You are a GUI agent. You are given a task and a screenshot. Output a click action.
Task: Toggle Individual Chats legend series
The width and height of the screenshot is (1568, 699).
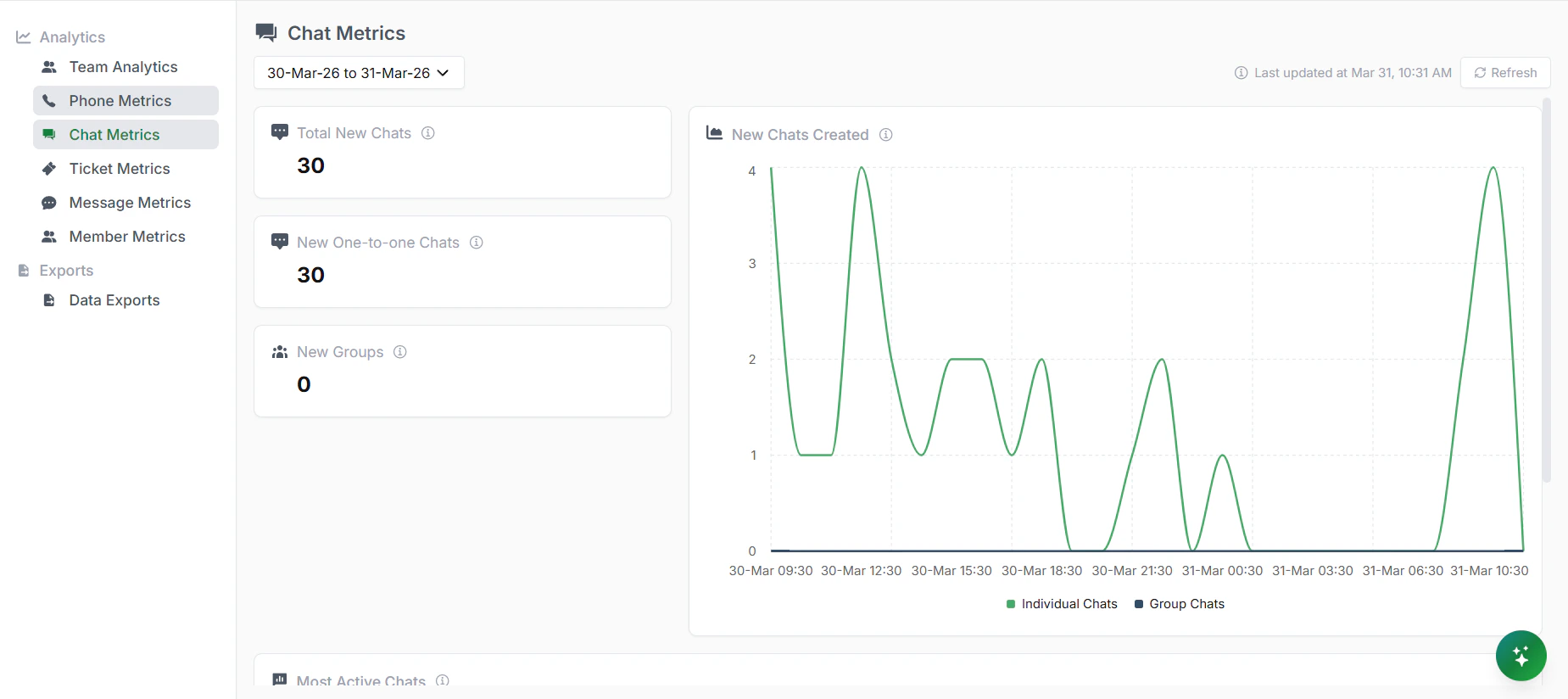(1062, 604)
